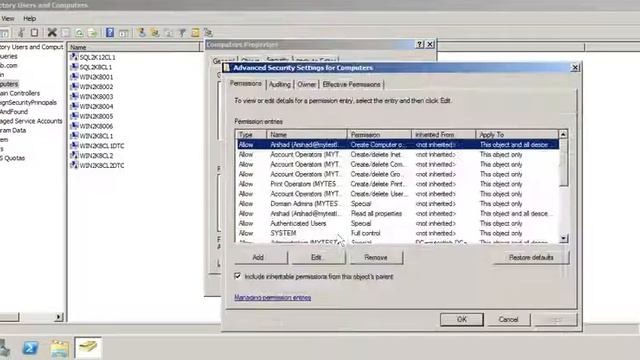Select the WIN2K8001 computer icon
The height and width of the screenshot is (360, 640).
coord(74,77)
